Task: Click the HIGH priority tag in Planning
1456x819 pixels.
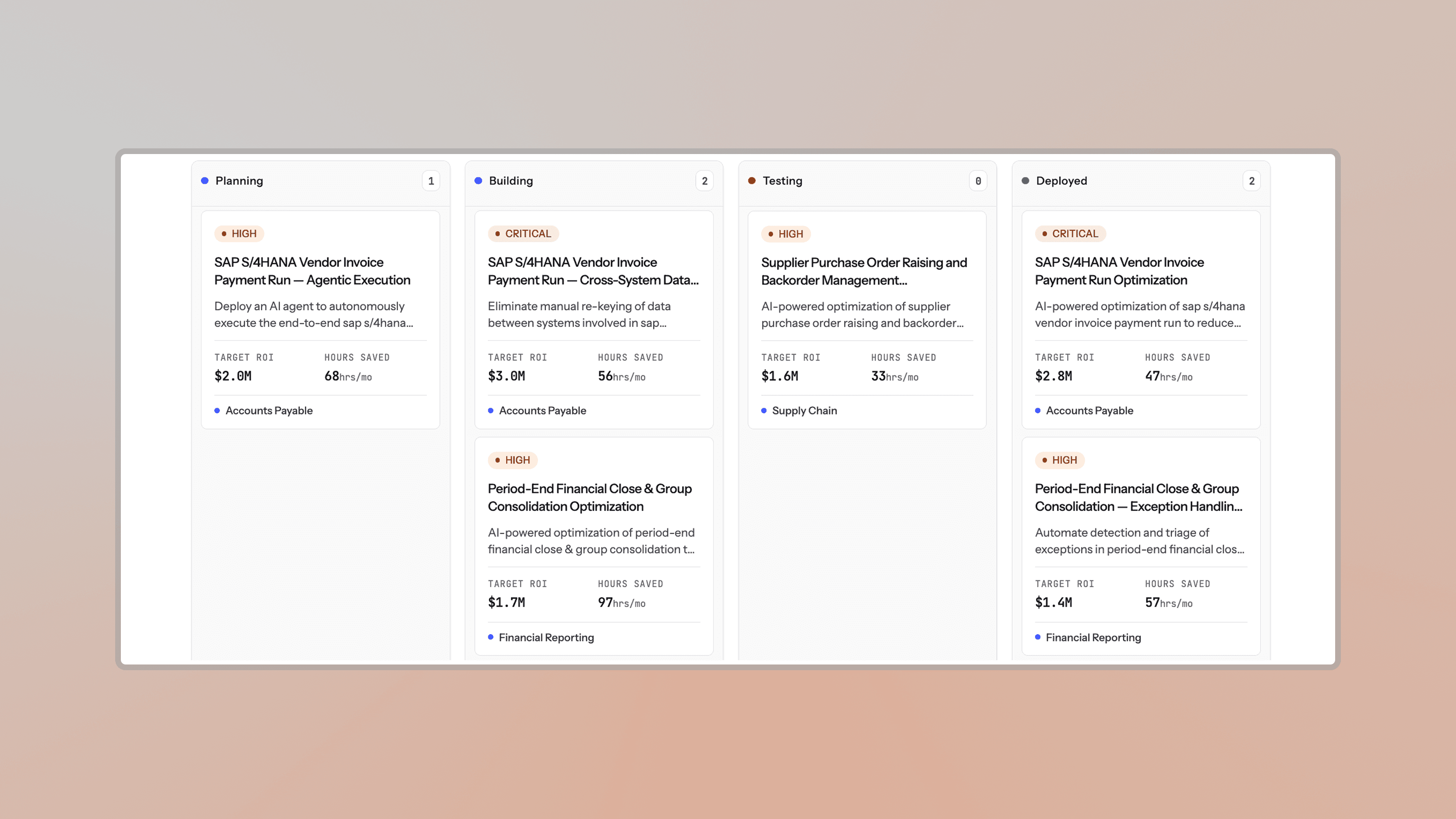Action: 239,234
